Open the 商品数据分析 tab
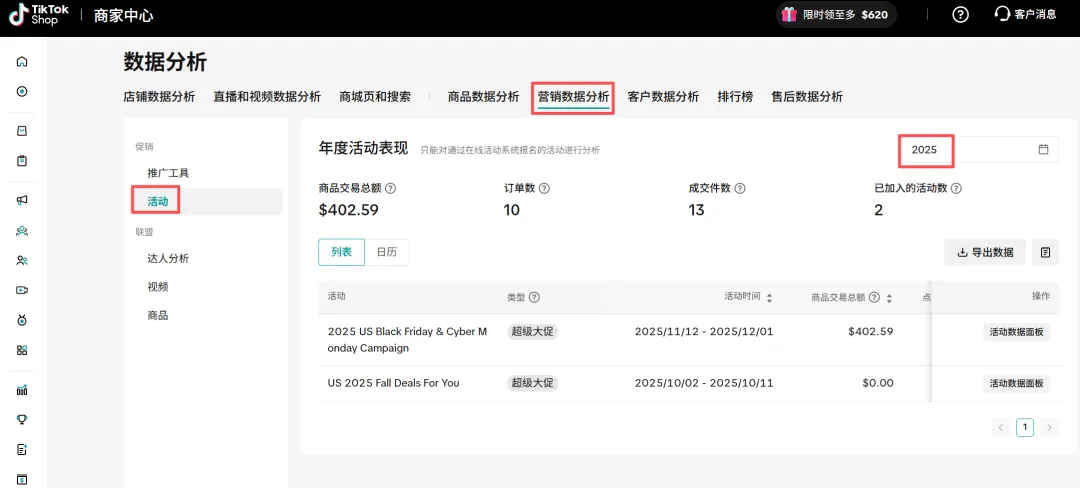 click(483, 97)
